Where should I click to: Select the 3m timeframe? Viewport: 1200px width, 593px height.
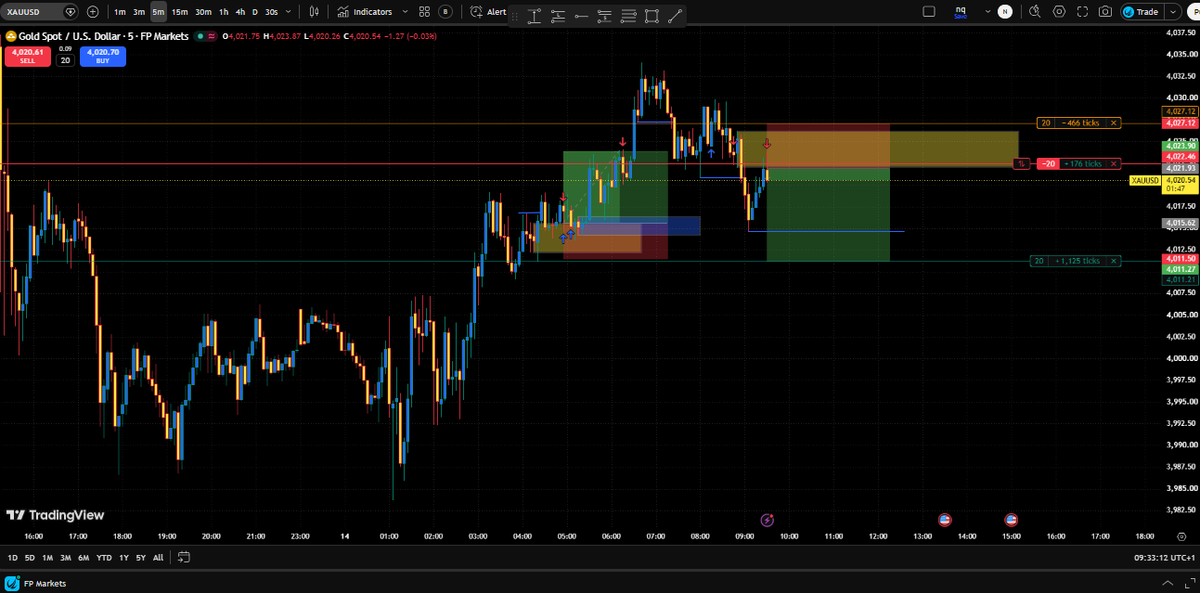tap(139, 12)
